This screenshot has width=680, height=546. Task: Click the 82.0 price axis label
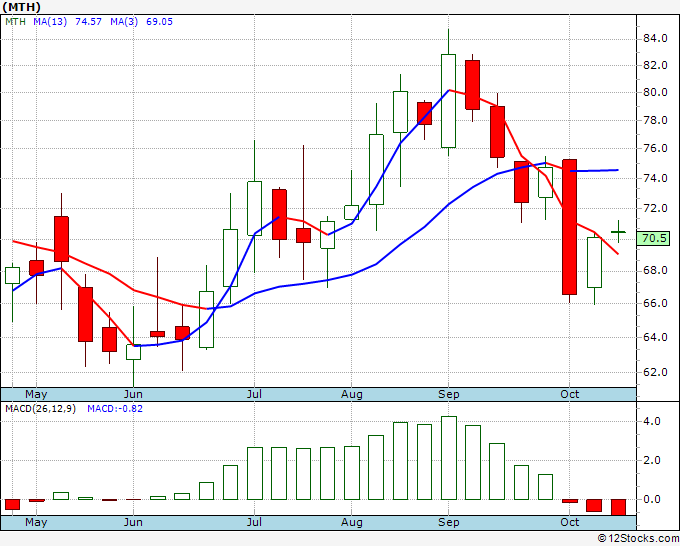(655, 65)
